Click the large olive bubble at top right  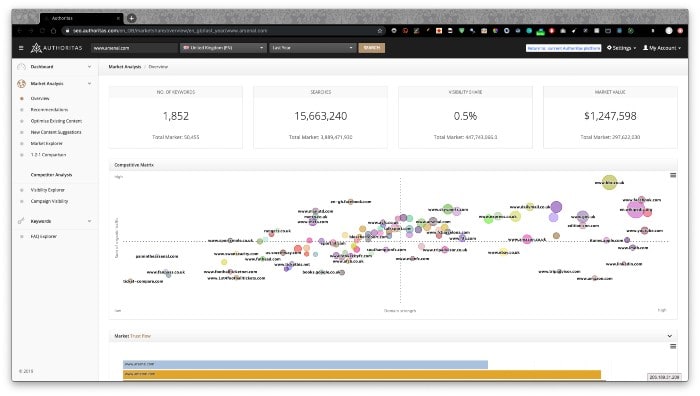[609, 182]
